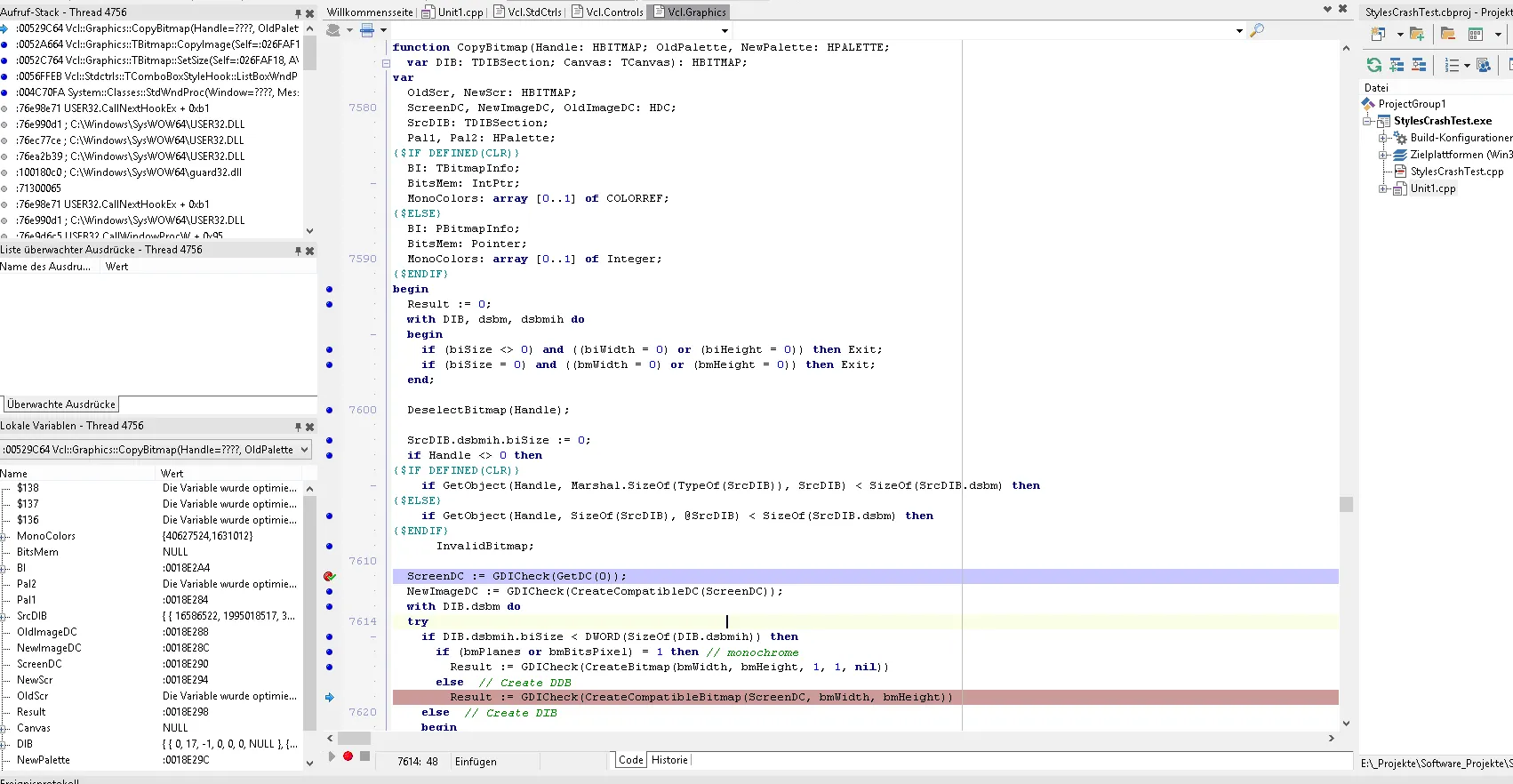Open the dropdown arrow next to new project view icon
Viewport: 1513px width, 784px height.
(x=1399, y=35)
